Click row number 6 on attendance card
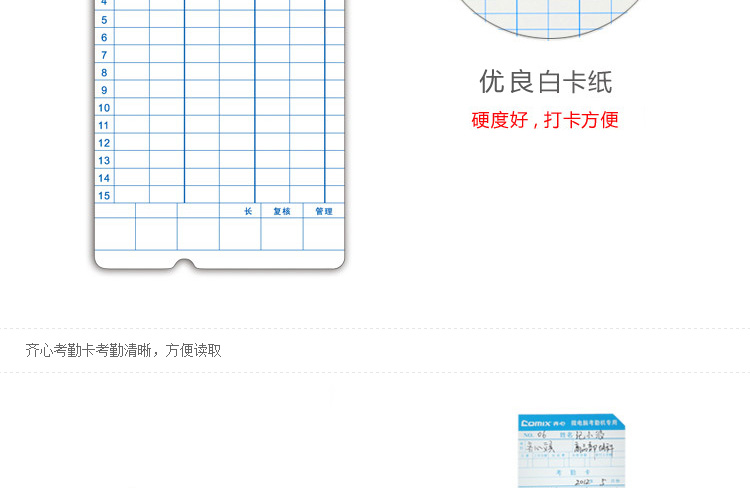Image resolution: width=750 pixels, height=488 pixels. tap(104, 38)
